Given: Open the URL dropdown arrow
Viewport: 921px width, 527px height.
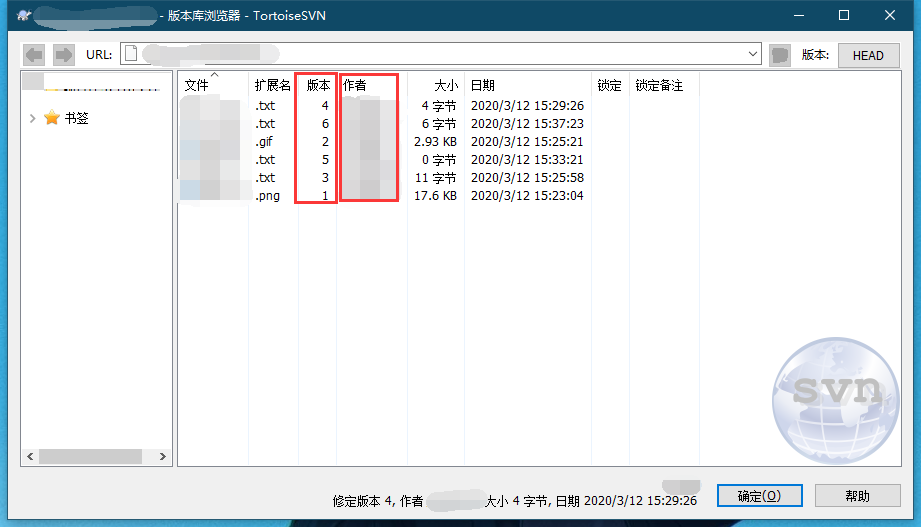Looking at the screenshot, I should pyautogui.click(x=752, y=54).
